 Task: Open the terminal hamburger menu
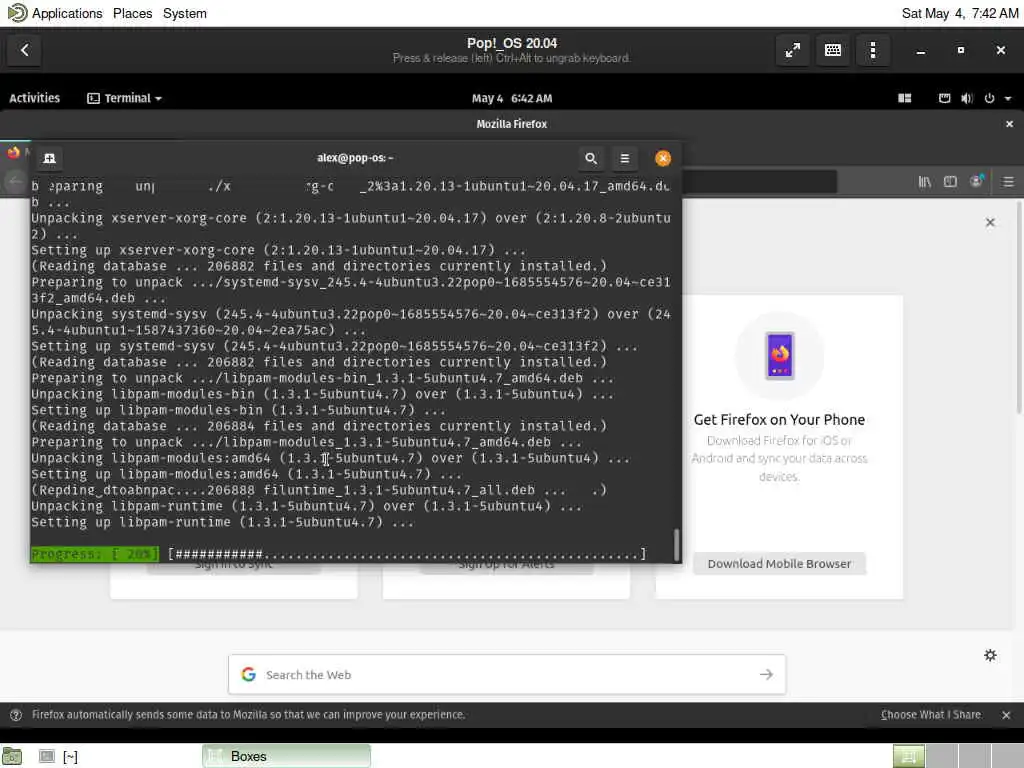pyautogui.click(x=624, y=158)
